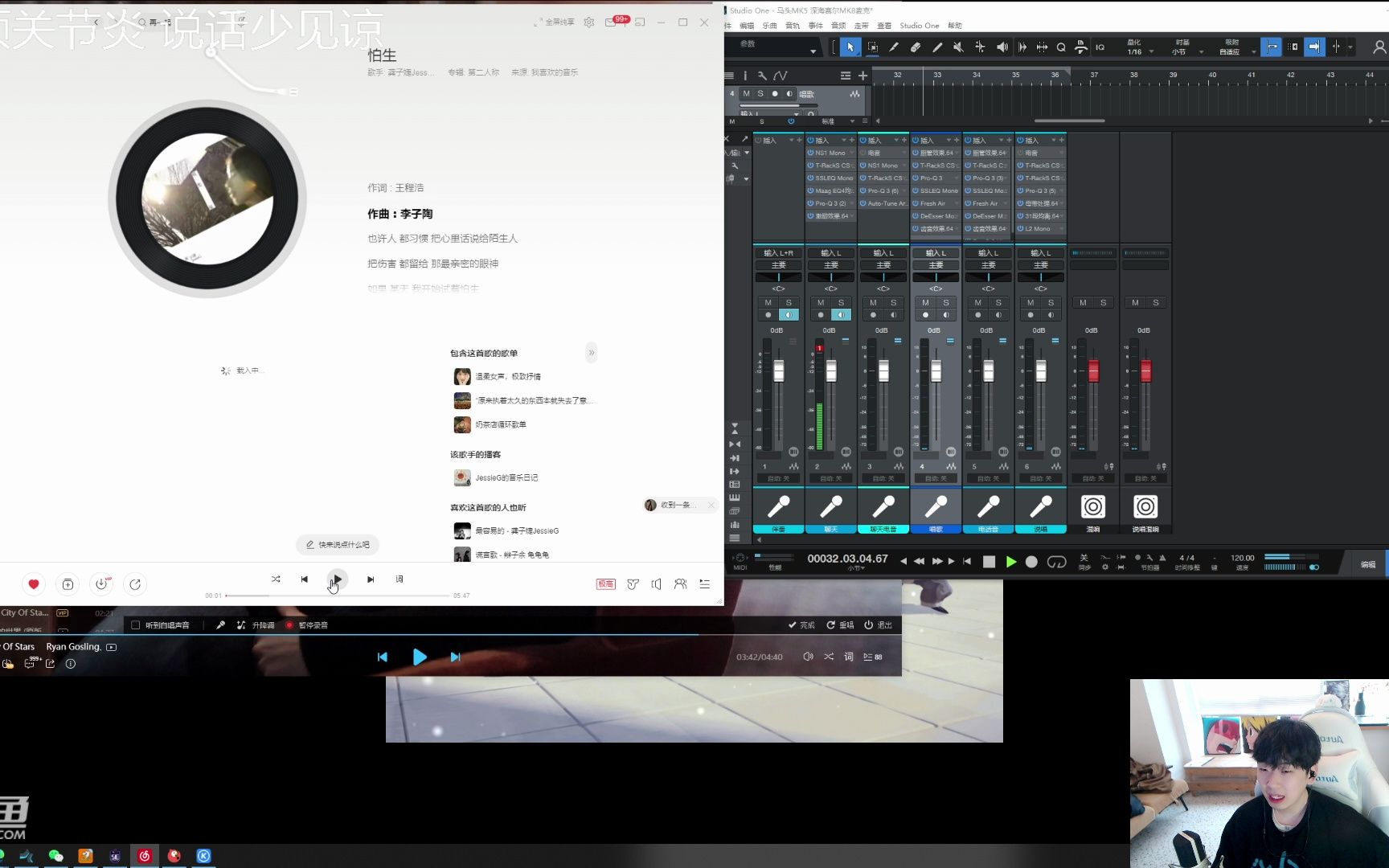Solo the 说唱混响 channel
1389x868 pixels.
(1156, 303)
